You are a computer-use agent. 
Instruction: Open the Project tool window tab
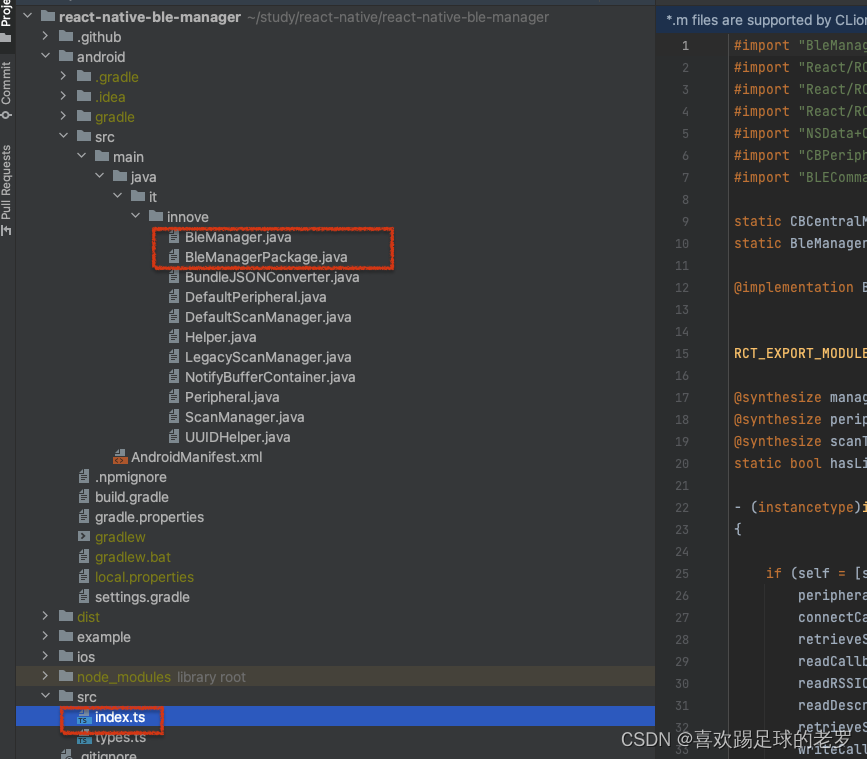(6, 21)
